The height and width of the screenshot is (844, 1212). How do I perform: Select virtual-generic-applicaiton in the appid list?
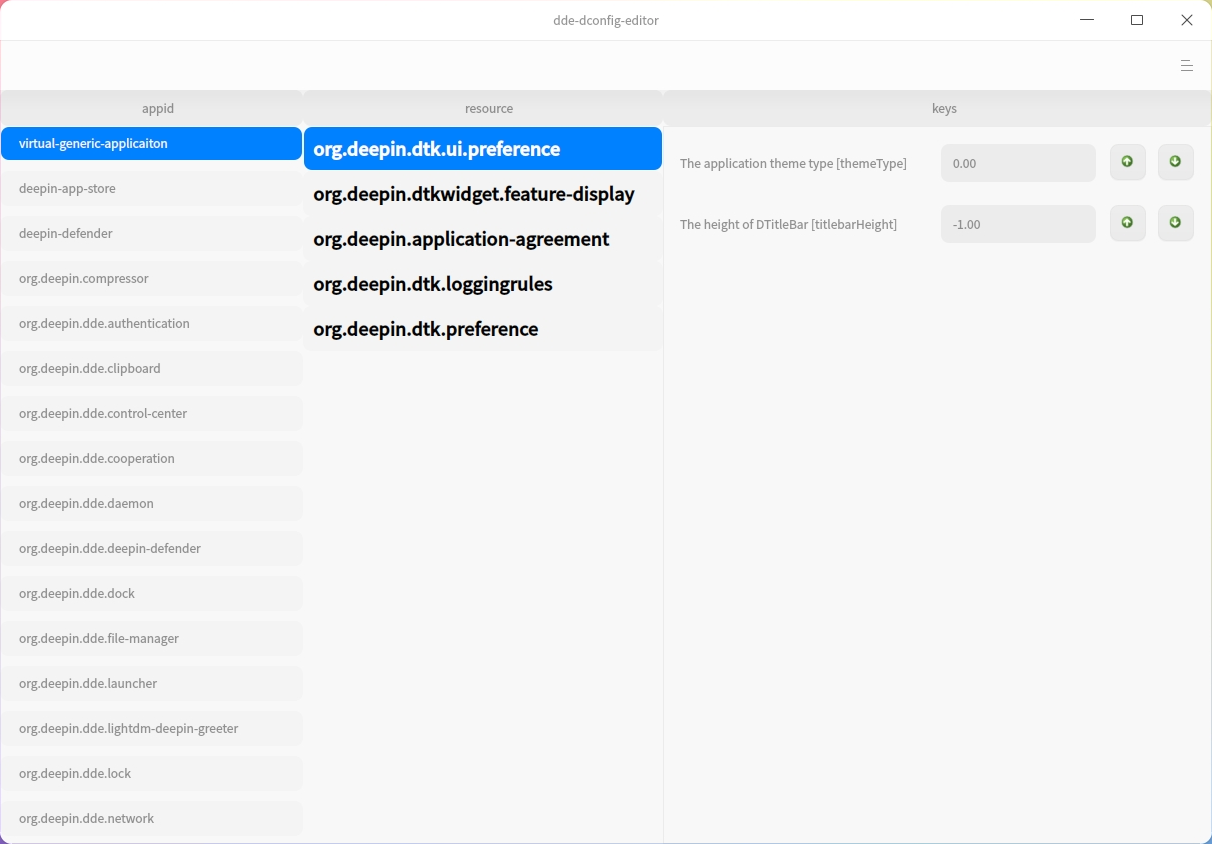(x=151, y=144)
